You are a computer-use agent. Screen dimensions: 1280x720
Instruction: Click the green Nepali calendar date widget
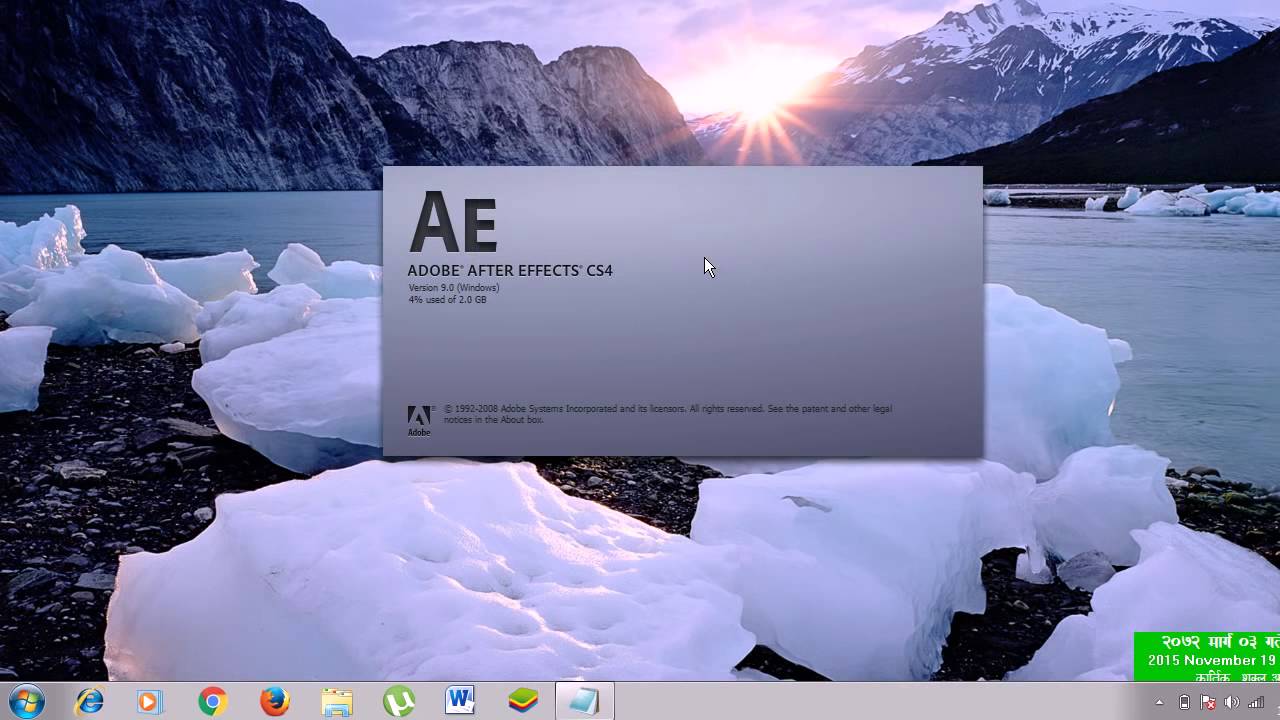pyautogui.click(x=1207, y=657)
